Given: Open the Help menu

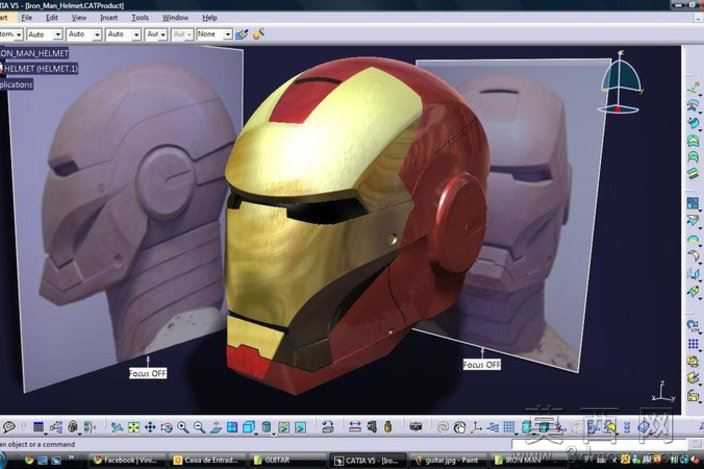Looking at the screenshot, I should tap(209, 18).
